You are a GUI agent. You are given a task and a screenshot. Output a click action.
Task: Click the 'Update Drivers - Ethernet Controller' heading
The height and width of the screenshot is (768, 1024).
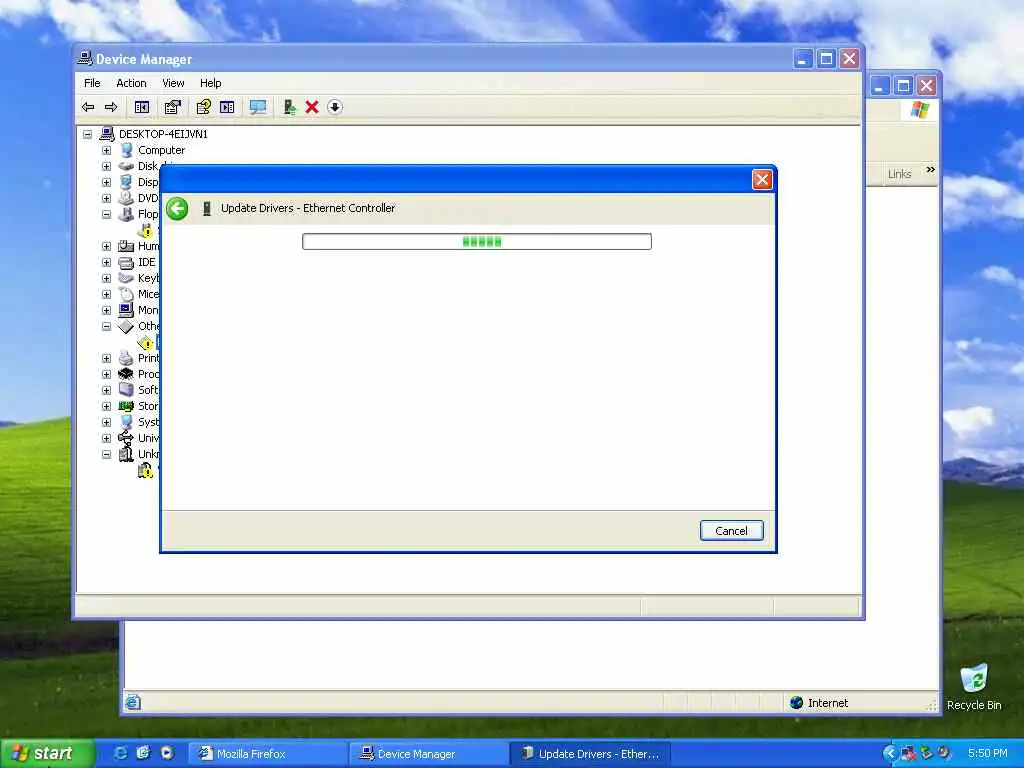308,208
